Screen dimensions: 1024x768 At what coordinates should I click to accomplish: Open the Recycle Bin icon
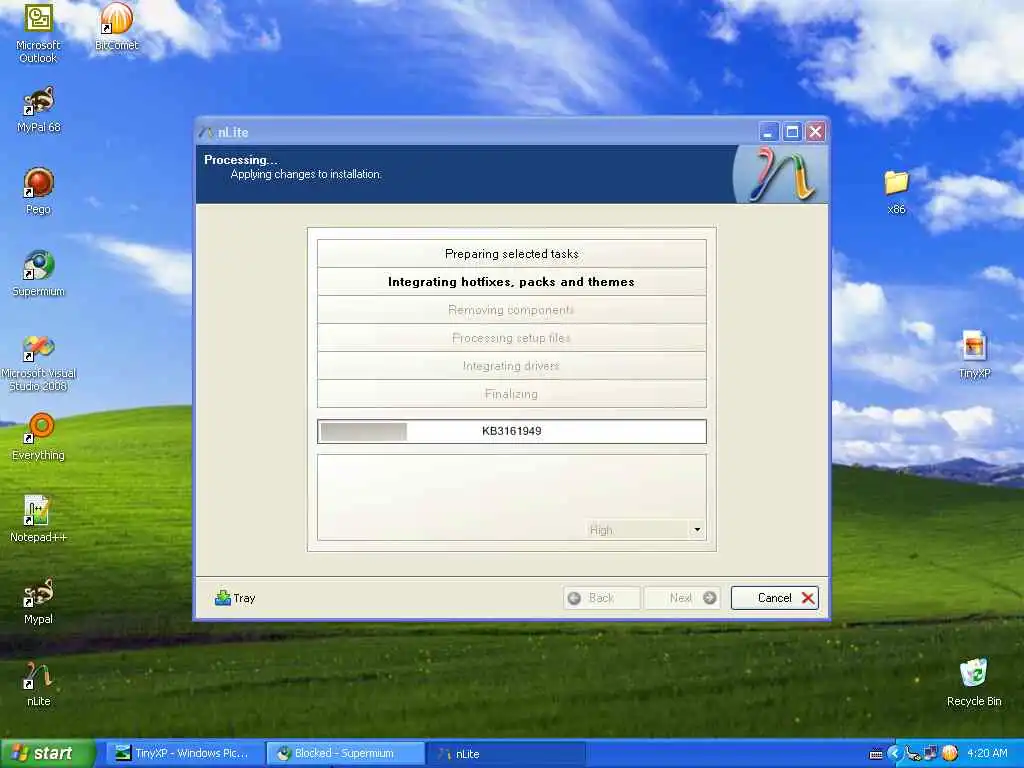point(974,682)
